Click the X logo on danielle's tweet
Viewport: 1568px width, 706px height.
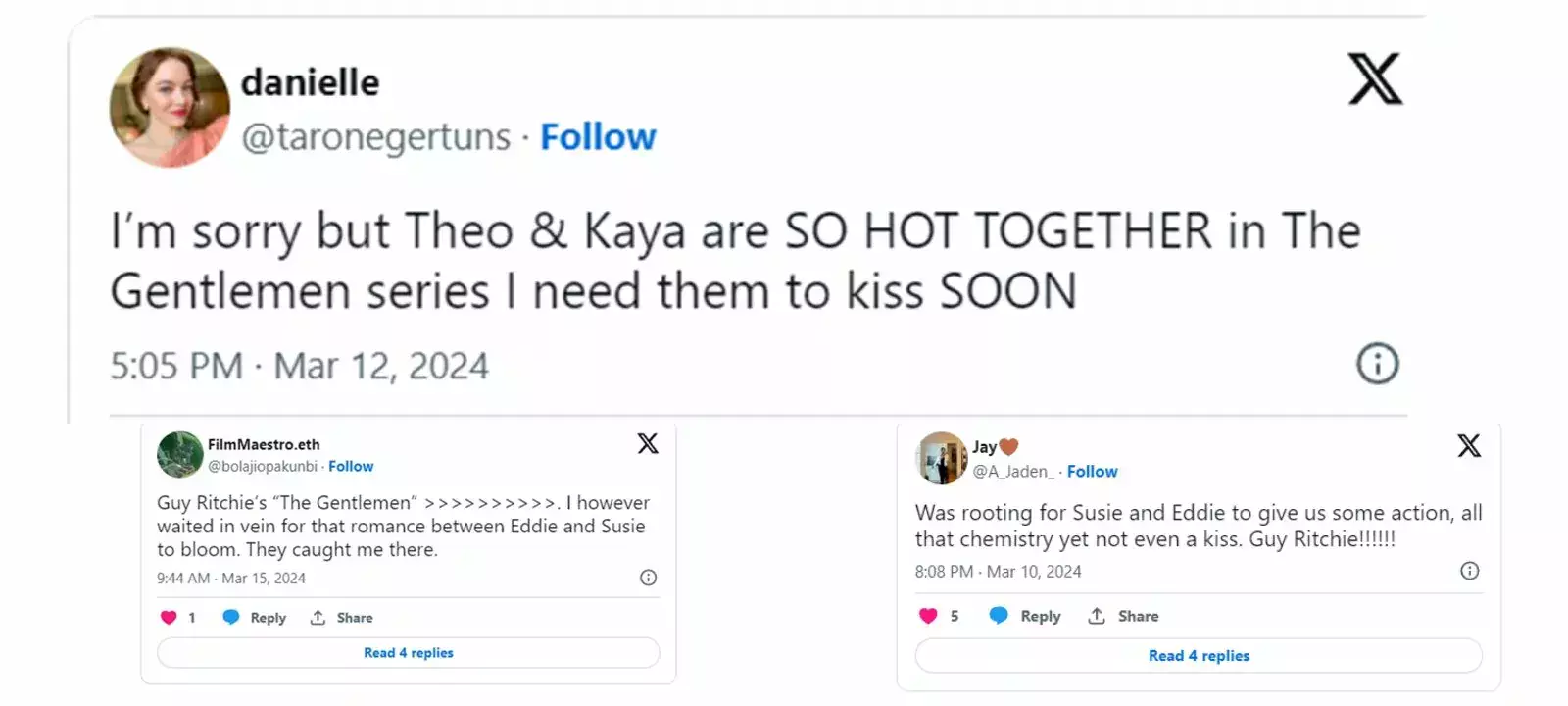pos(1375,79)
